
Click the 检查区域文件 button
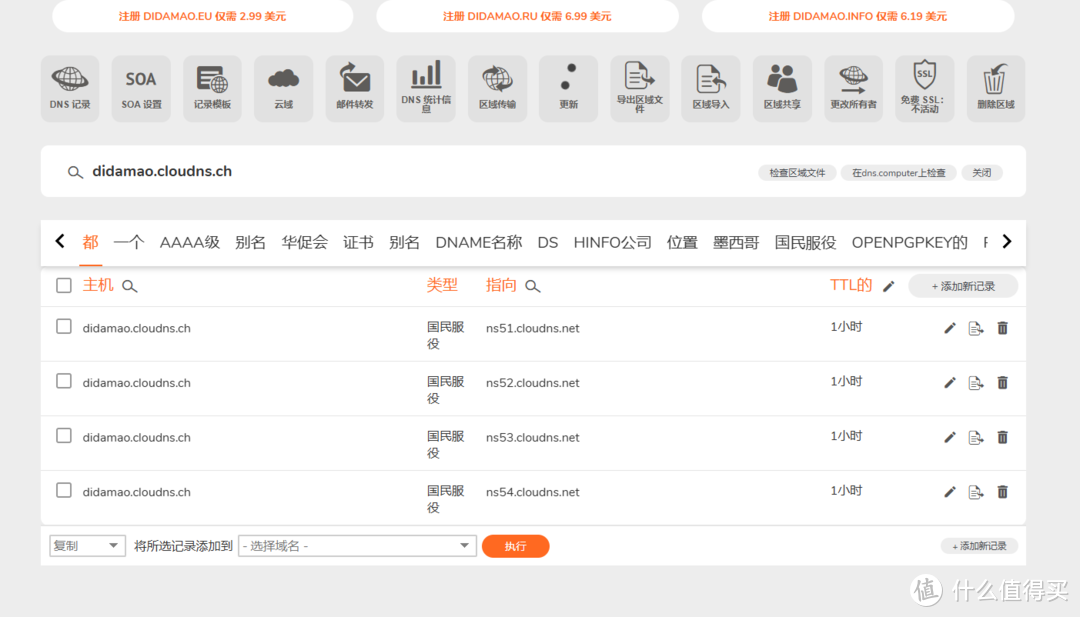(x=797, y=171)
